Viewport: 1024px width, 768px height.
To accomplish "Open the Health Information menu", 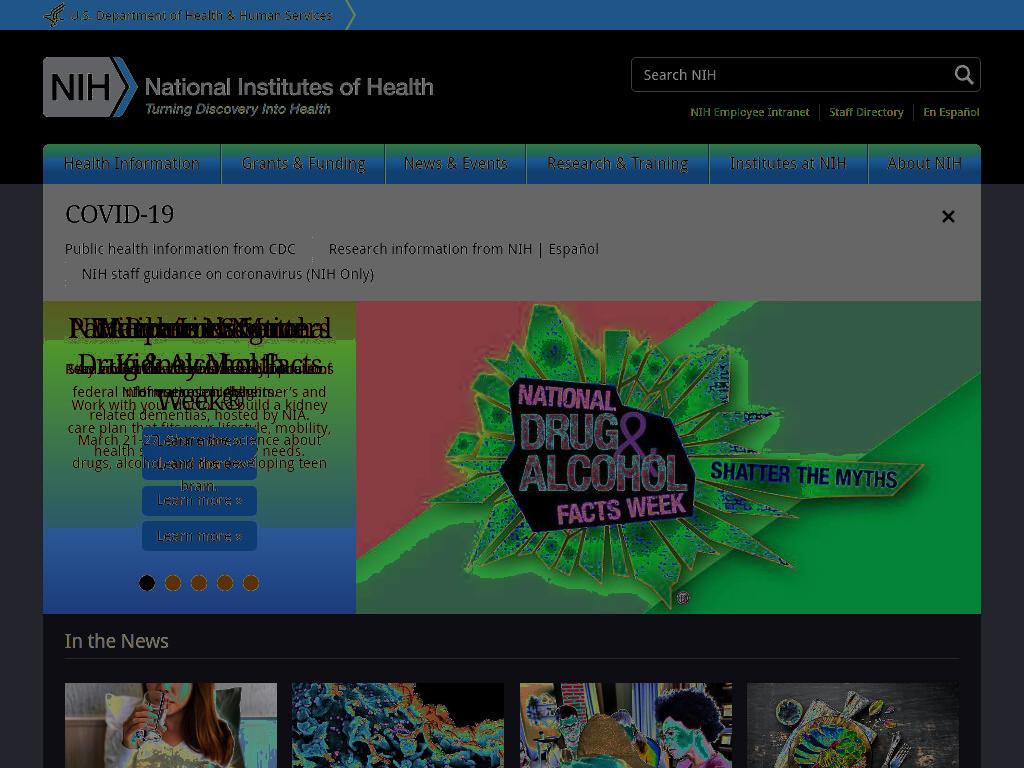I will pyautogui.click(x=132, y=163).
